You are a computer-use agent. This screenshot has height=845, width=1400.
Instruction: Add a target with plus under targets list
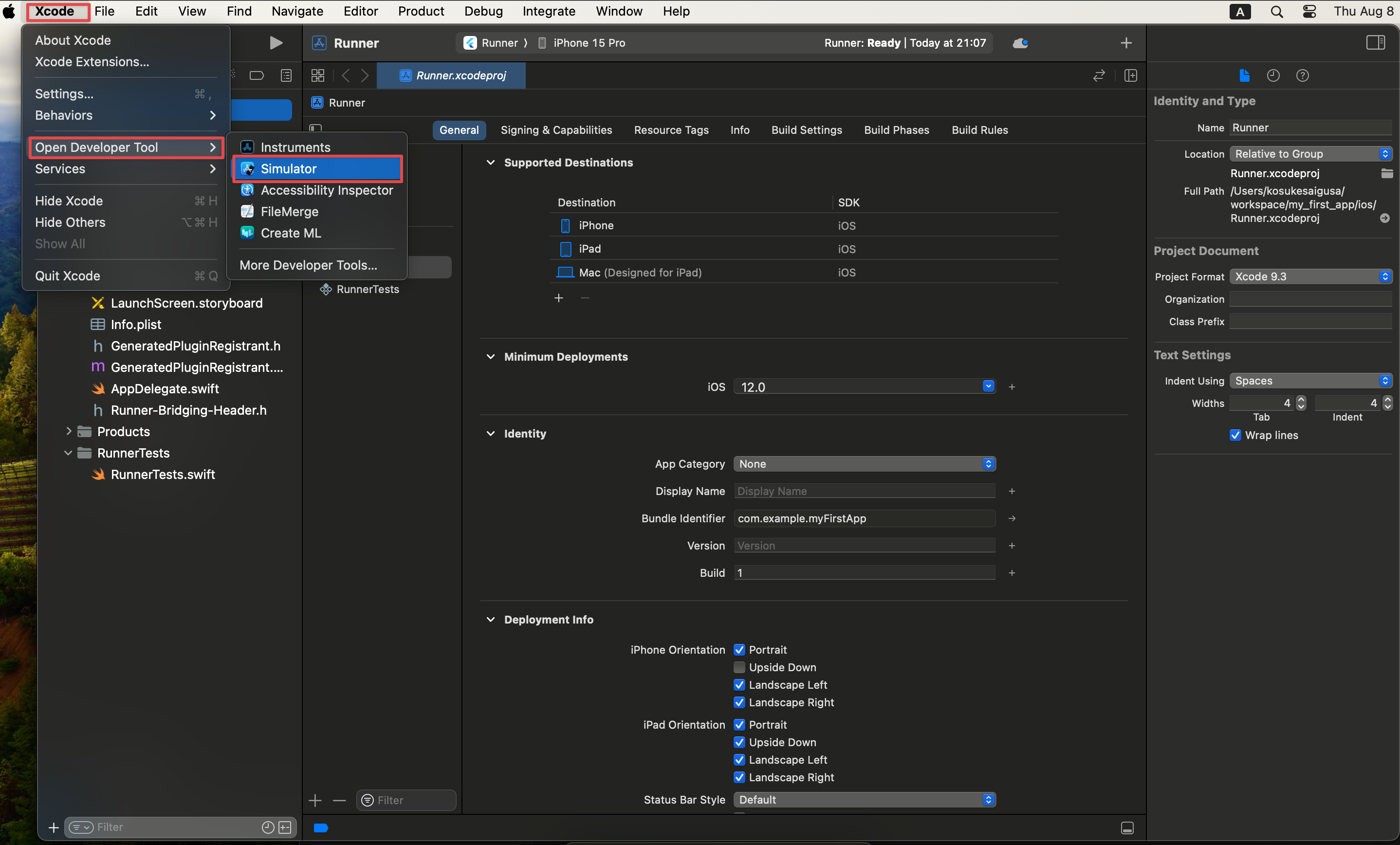click(x=315, y=800)
